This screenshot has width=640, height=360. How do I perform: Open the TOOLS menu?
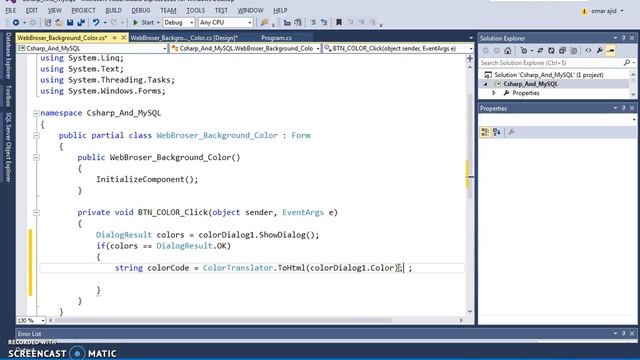tap(196, 10)
